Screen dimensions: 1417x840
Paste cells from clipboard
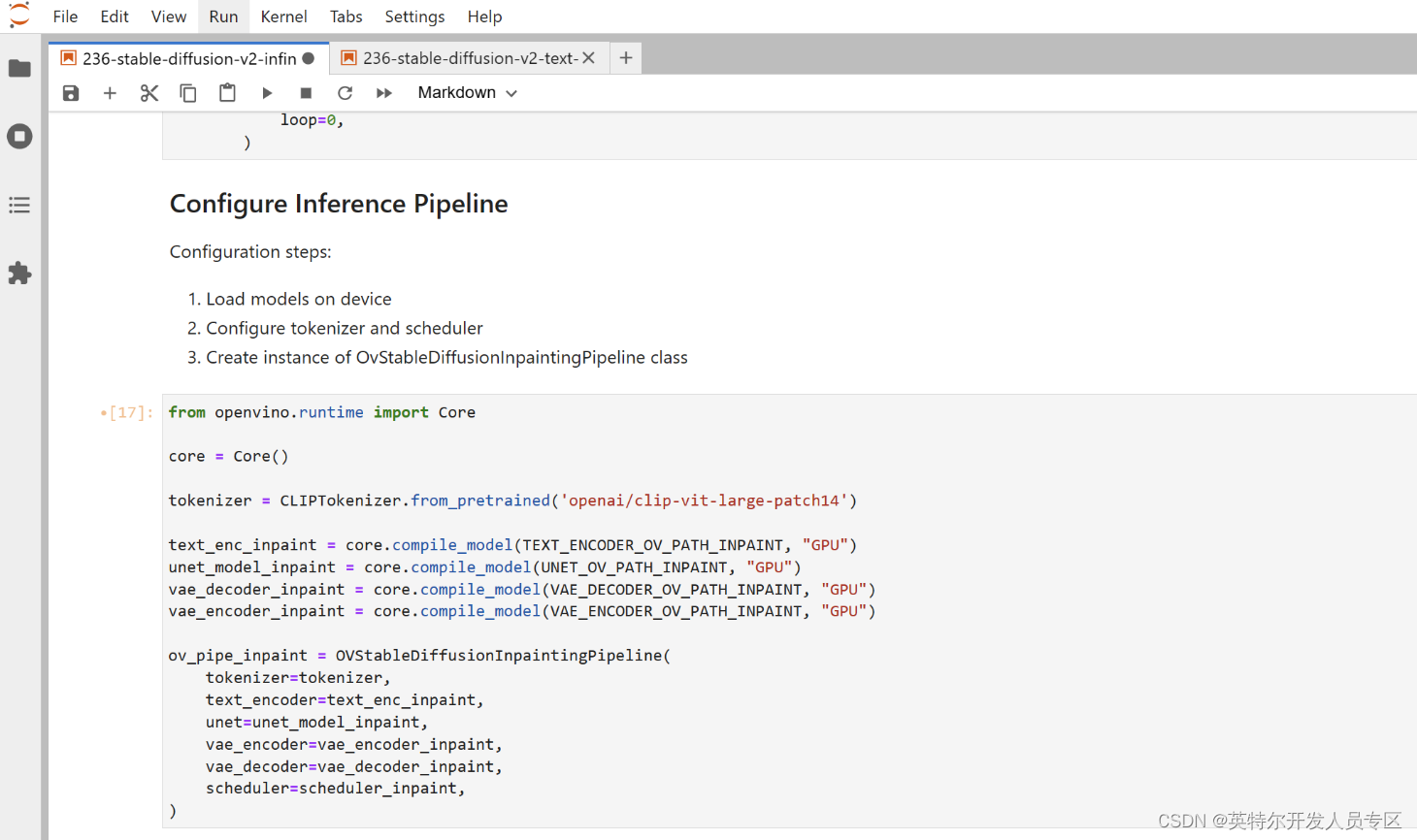pos(227,93)
